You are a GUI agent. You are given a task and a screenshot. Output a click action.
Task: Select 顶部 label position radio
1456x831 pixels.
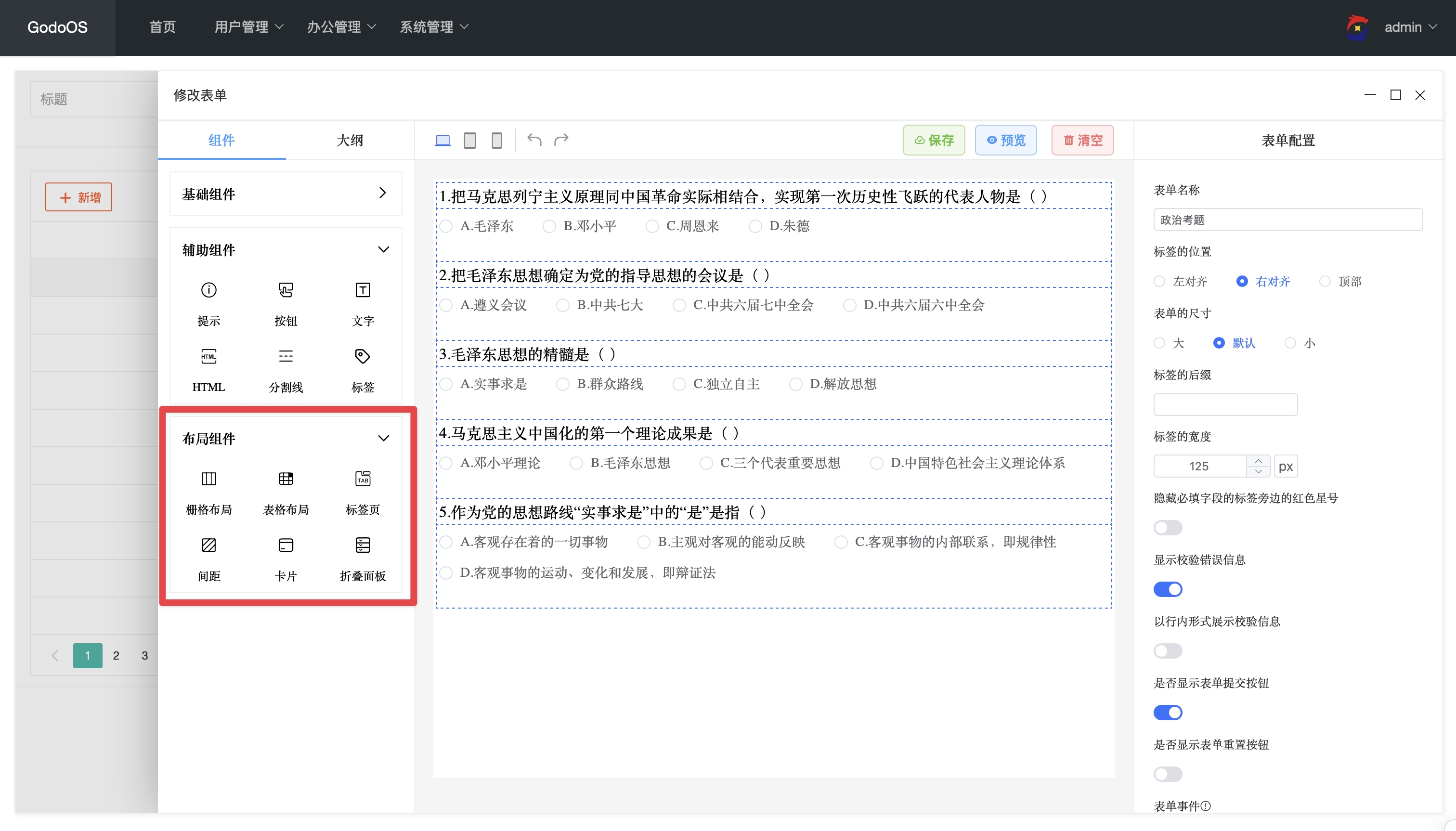coord(1325,281)
